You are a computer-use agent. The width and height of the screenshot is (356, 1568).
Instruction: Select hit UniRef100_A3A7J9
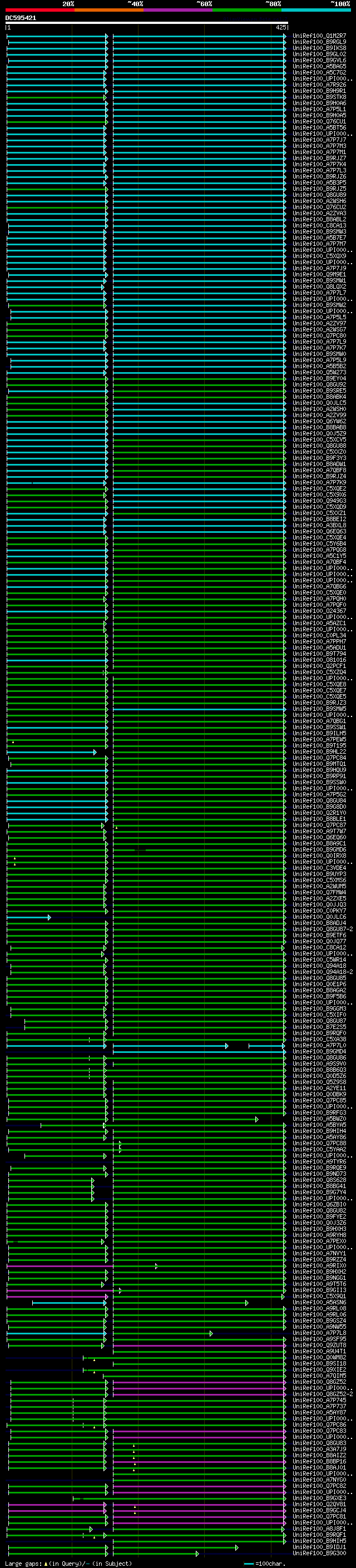click(x=319, y=1450)
